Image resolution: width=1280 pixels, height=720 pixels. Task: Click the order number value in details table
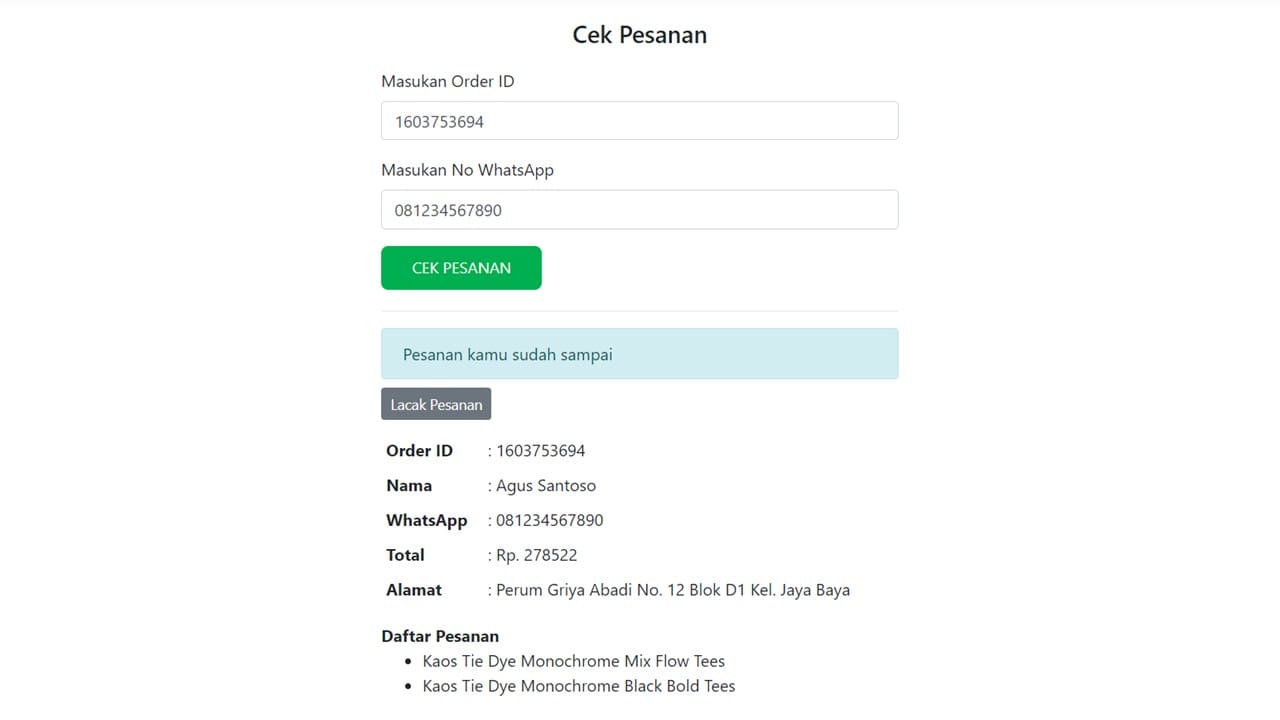tap(540, 451)
